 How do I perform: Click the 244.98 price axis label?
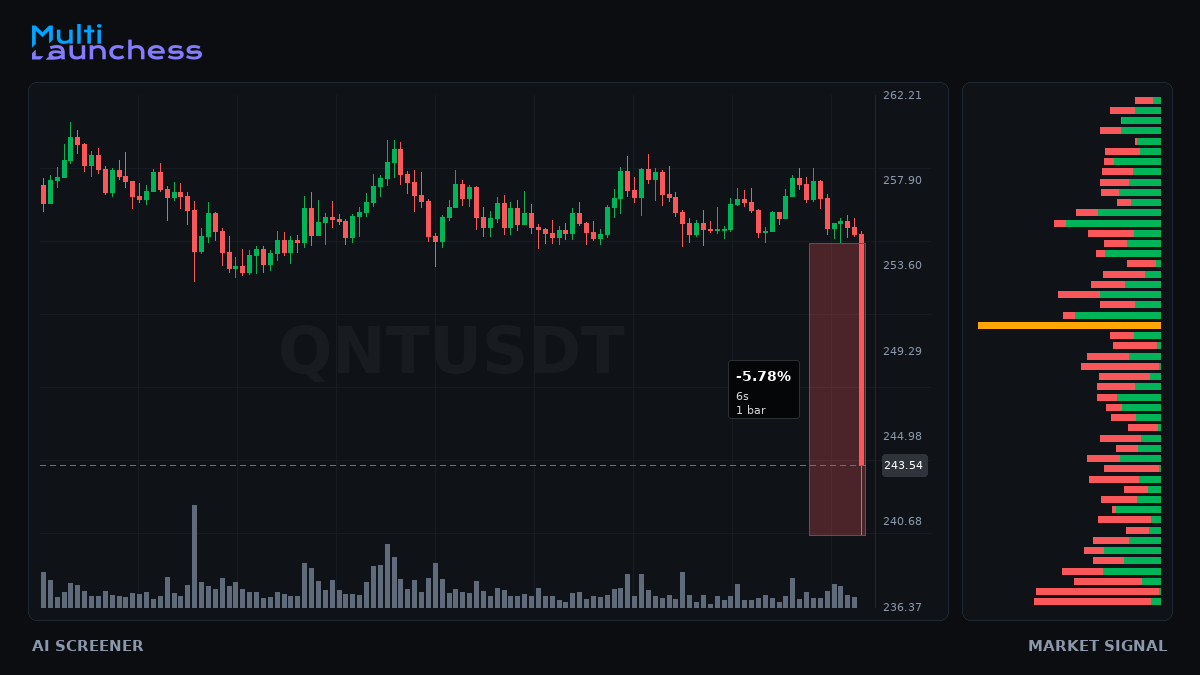902,436
